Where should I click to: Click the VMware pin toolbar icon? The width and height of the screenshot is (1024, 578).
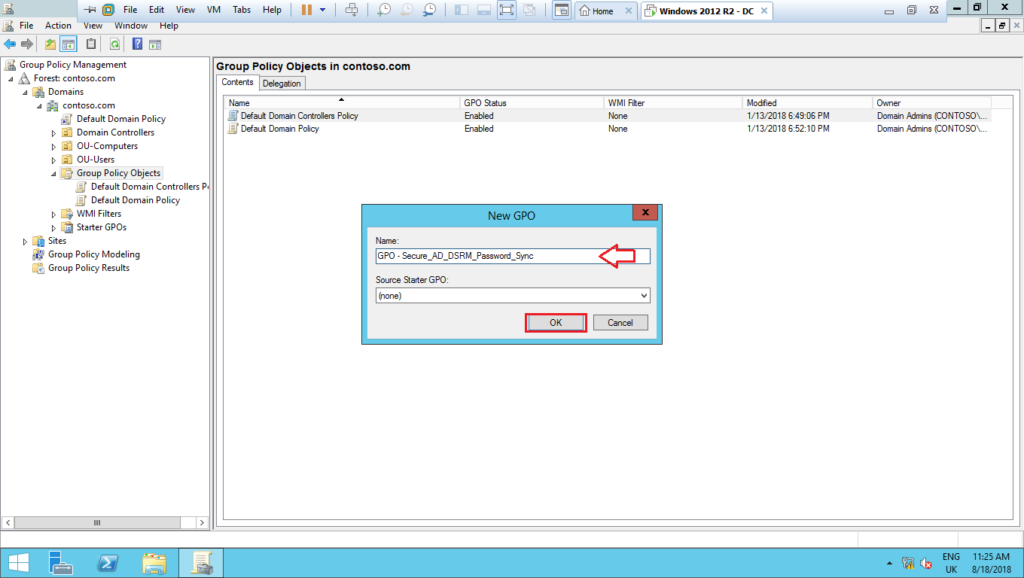point(90,10)
